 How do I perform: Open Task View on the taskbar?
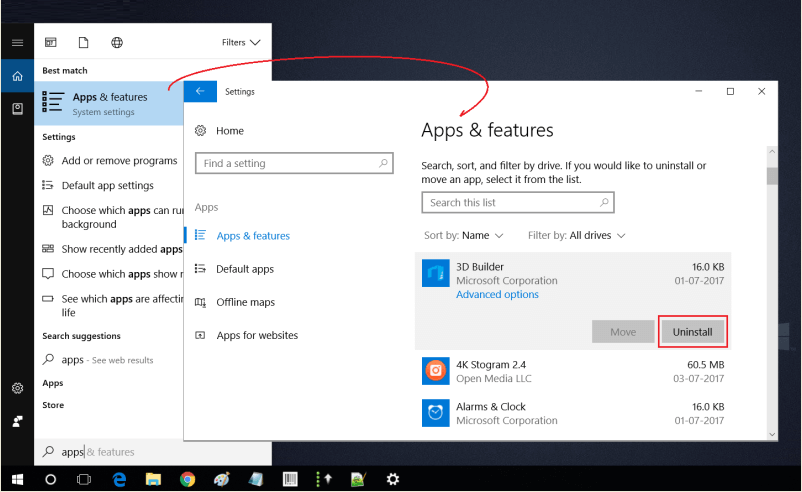pos(84,479)
